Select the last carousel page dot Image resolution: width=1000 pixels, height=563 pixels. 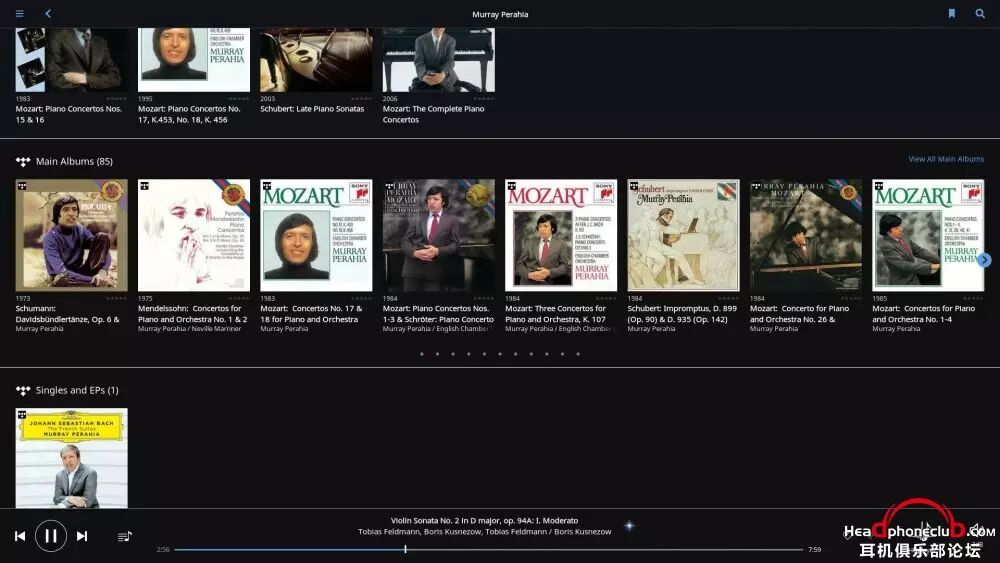[578, 354]
